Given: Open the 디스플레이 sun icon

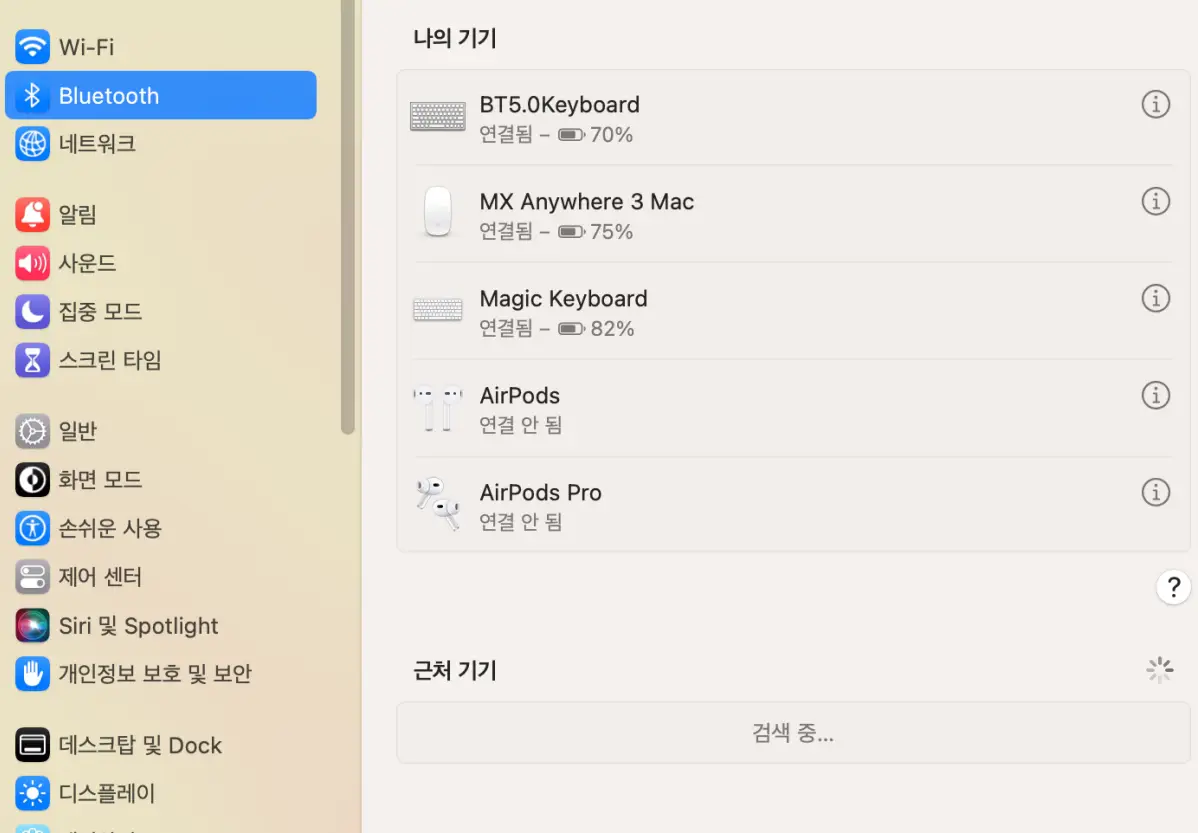Looking at the screenshot, I should pyautogui.click(x=32, y=793).
